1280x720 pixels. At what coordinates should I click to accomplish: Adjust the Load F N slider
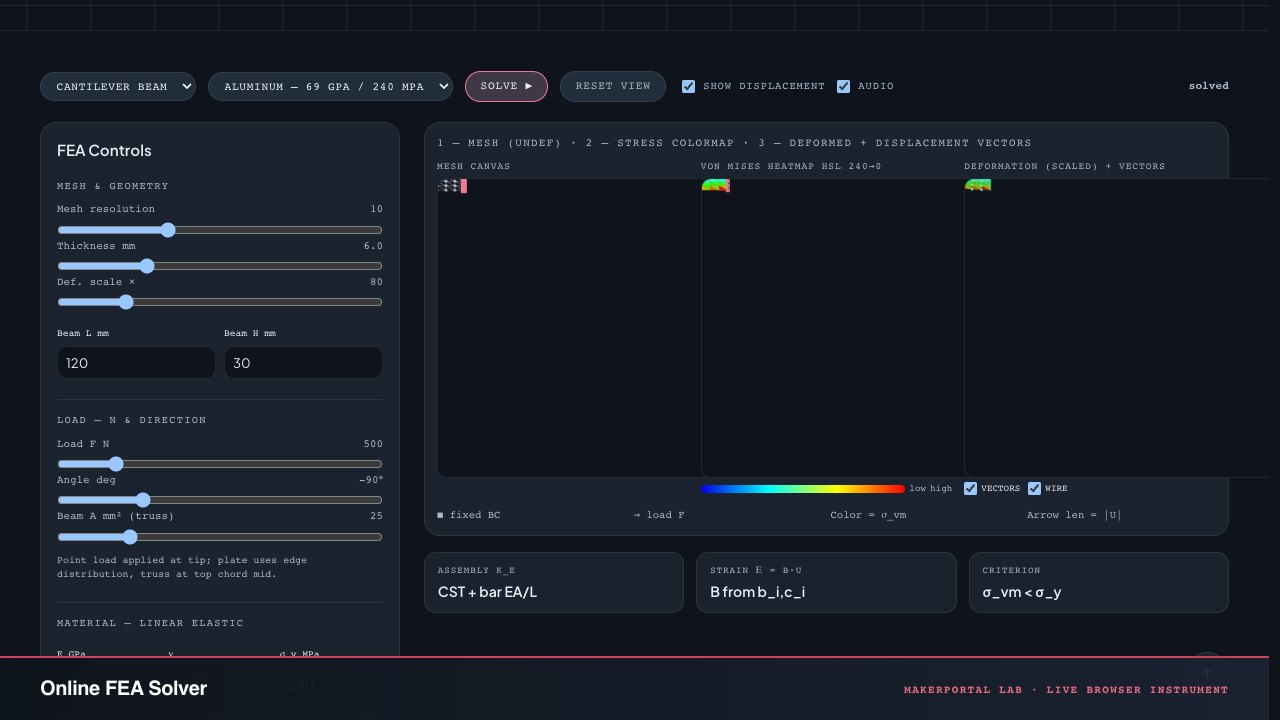pos(220,464)
